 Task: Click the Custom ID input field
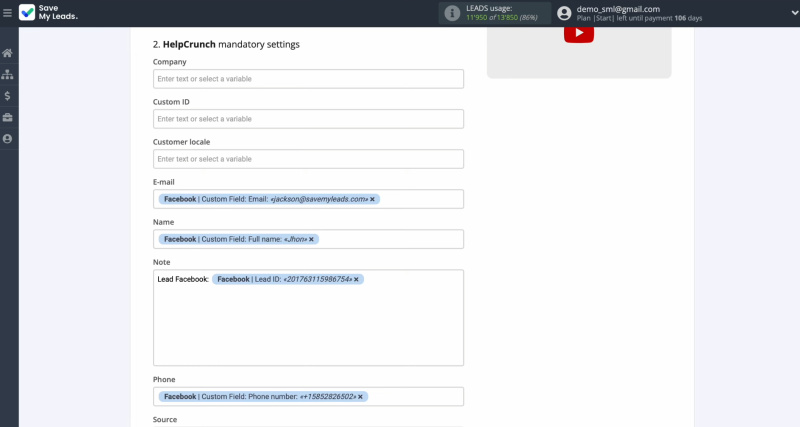coord(308,119)
